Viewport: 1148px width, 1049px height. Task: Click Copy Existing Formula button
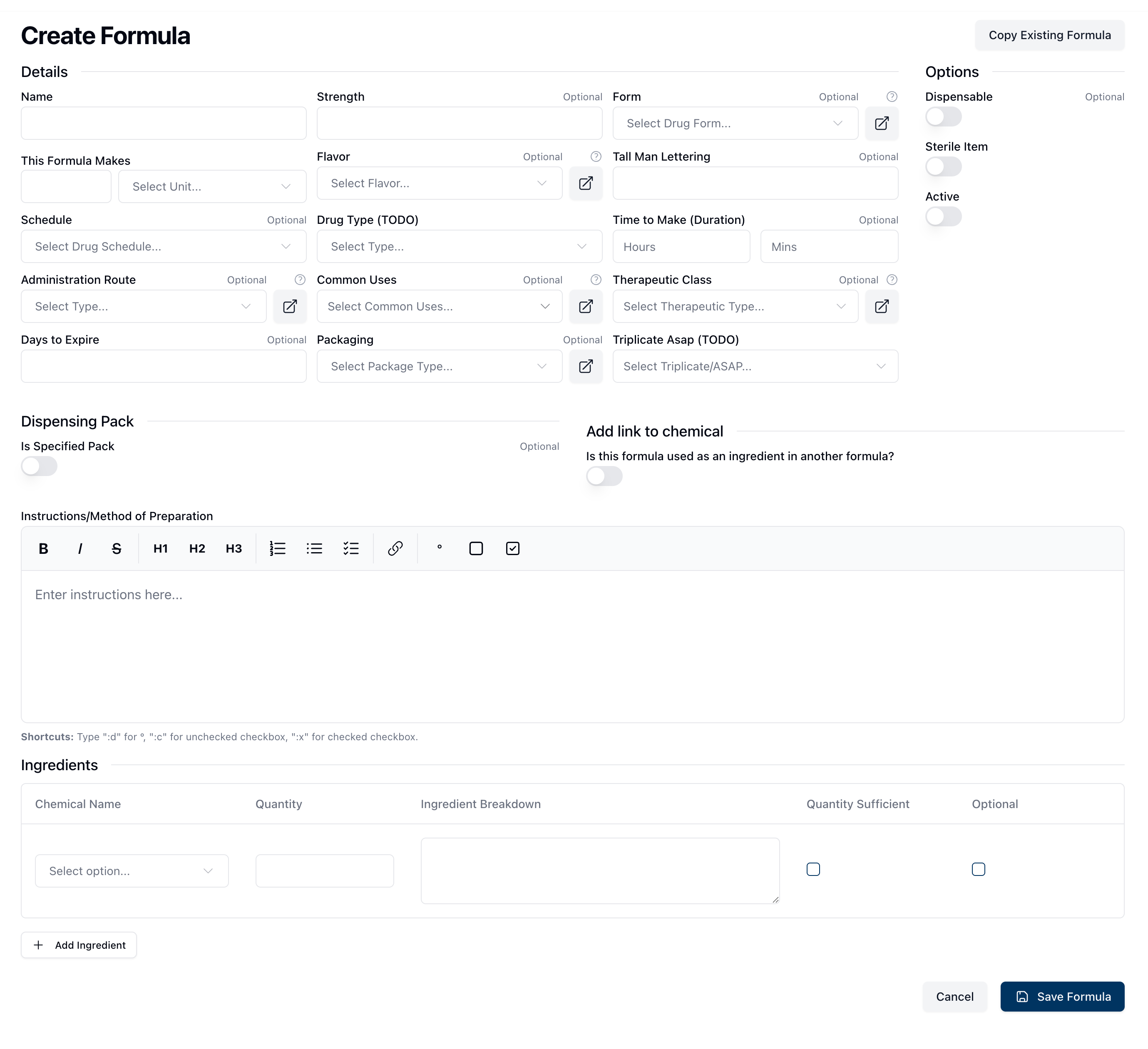pyautogui.click(x=1049, y=35)
